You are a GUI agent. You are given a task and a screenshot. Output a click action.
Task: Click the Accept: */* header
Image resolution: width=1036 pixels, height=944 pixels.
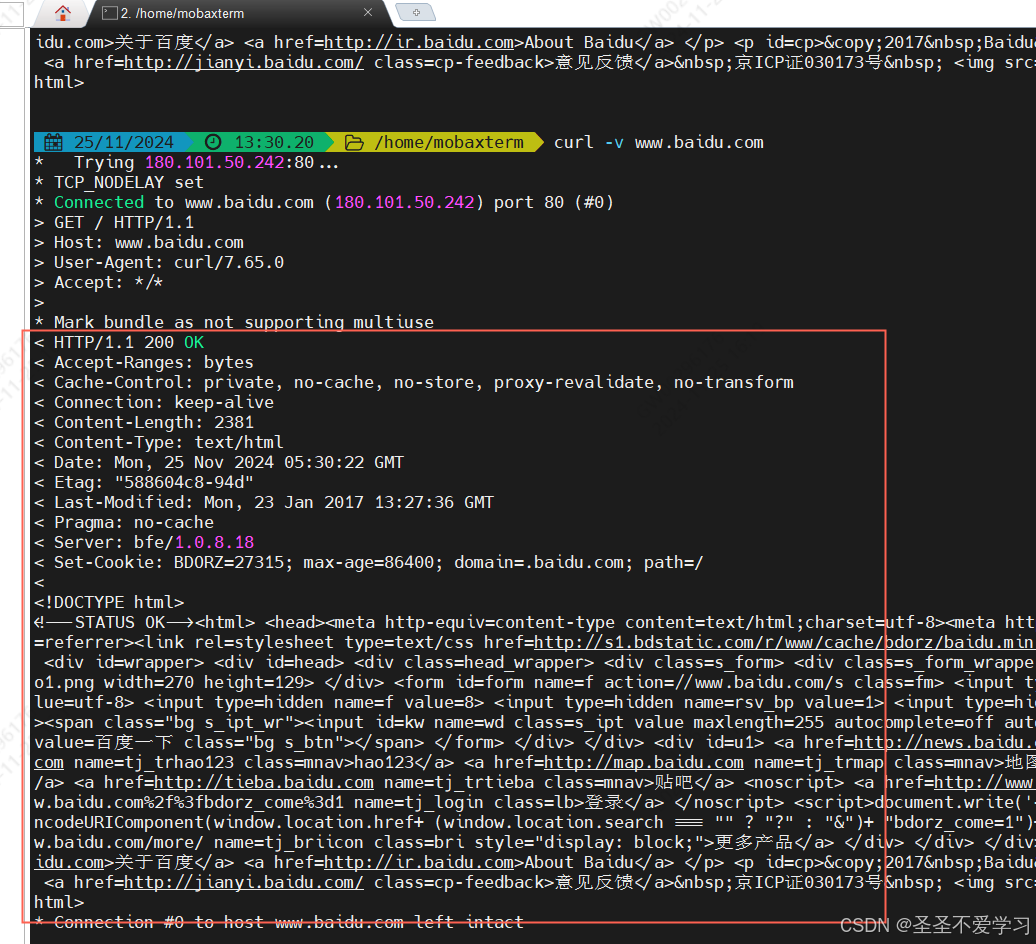108,282
